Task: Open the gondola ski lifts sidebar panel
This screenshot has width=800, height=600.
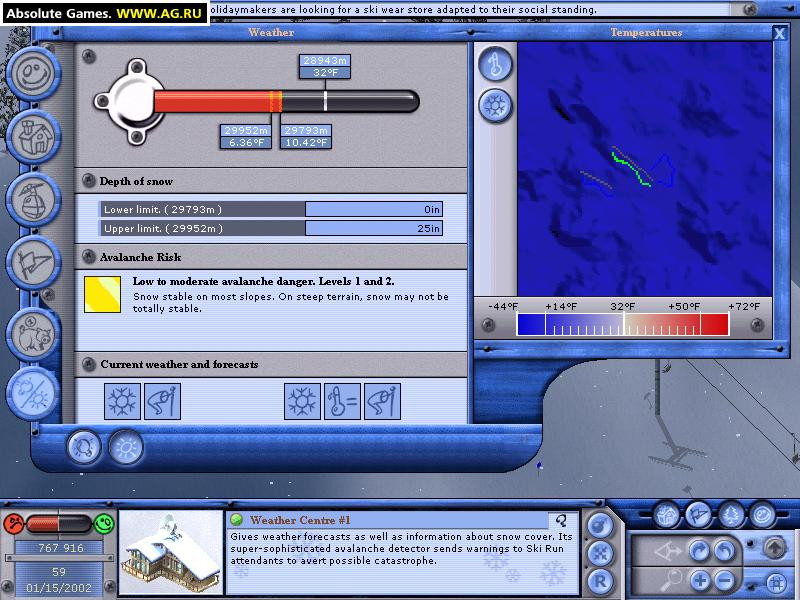Action: (x=33, y=200)
